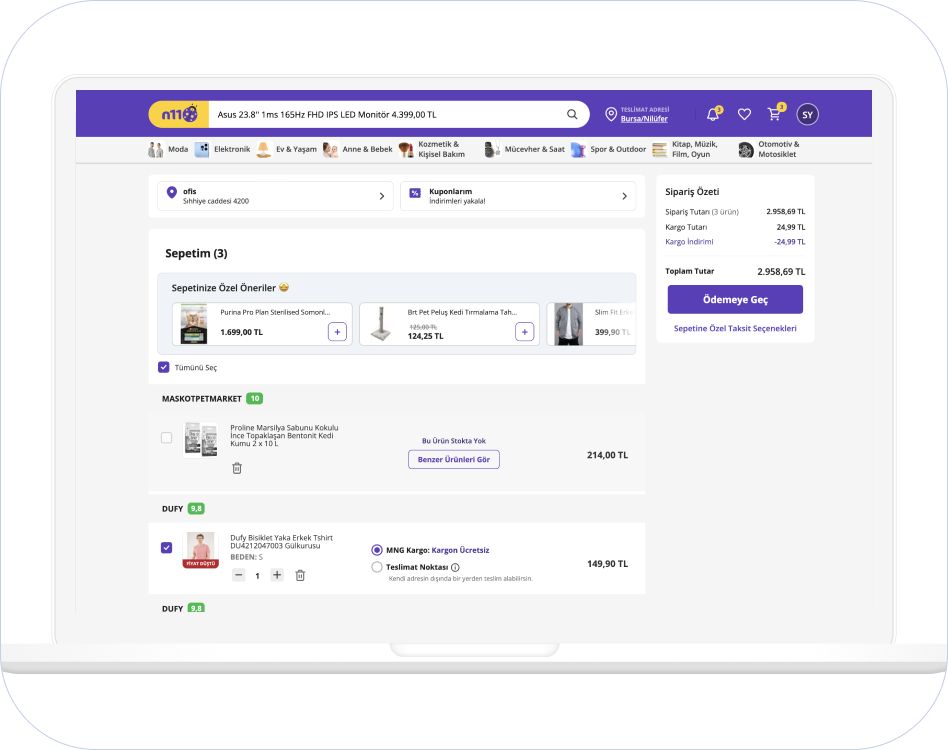Click the search input field
This screenshot has height=750, width=948.
pyautogui.click(x=387, y=114)
